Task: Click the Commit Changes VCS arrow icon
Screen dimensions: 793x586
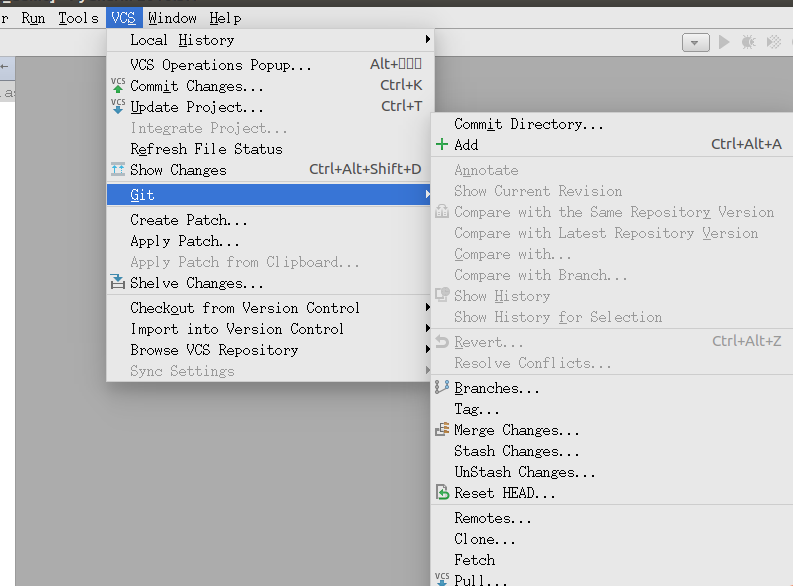Action: click(x=118, y=86)
